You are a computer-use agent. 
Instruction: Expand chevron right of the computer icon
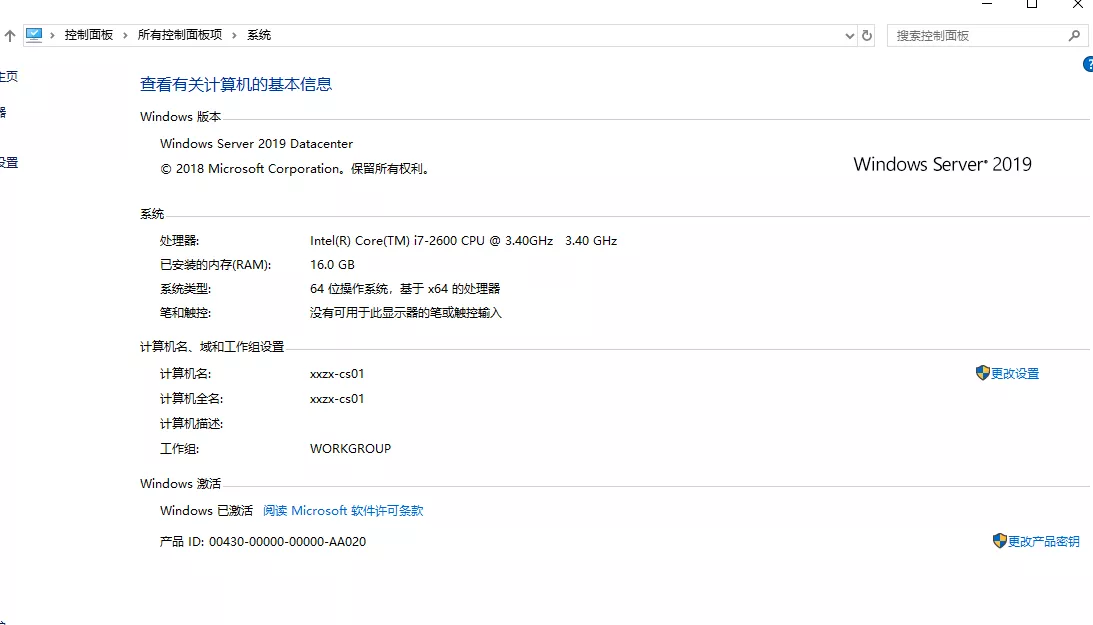tap(54, 35)
